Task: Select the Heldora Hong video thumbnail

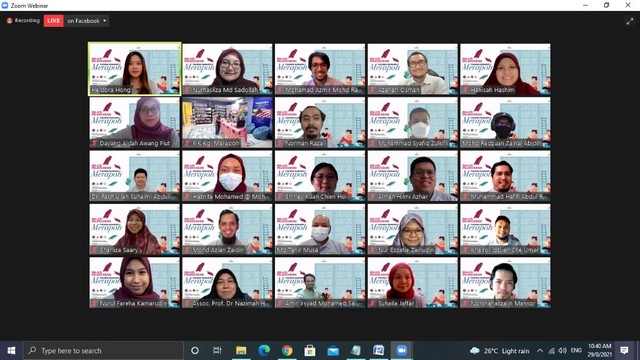Action: tap(135, 69)
